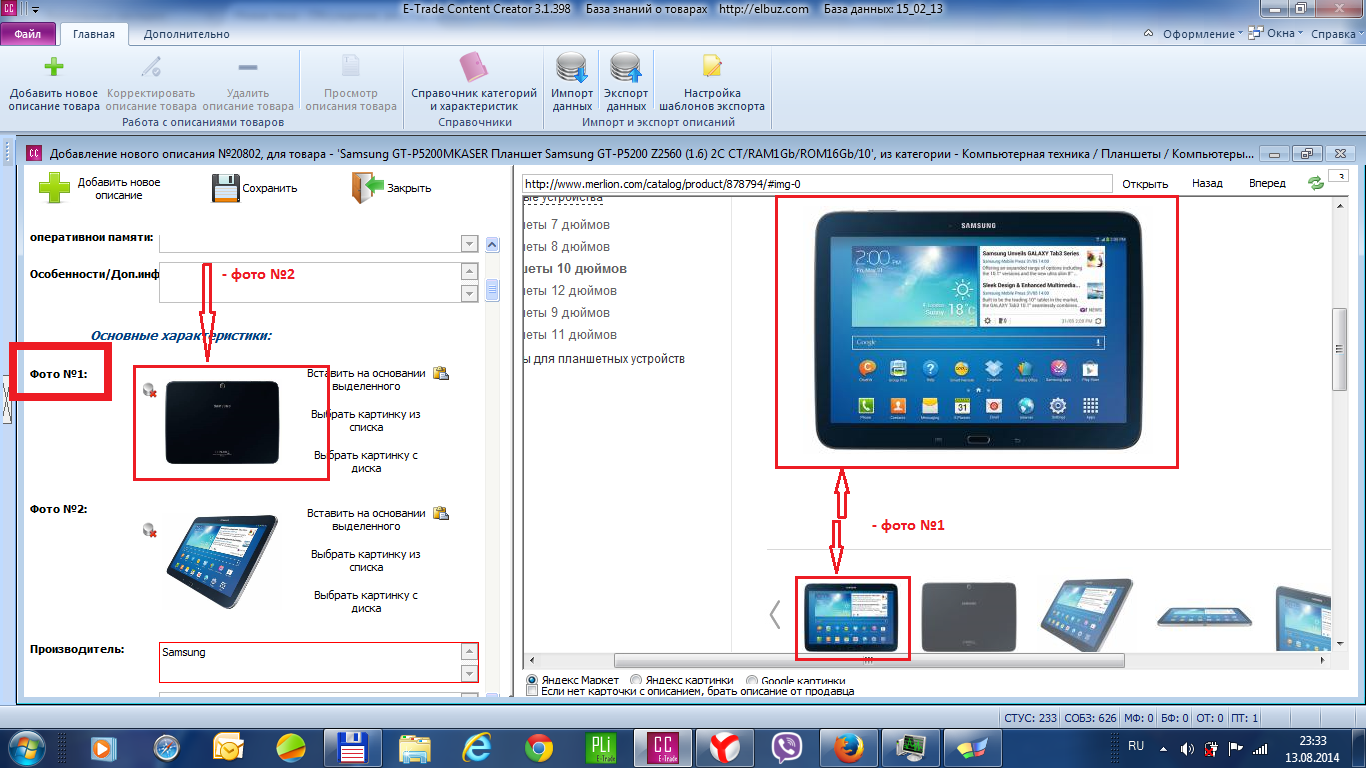Expand the оперативной памяти dropdown arrow
The width and height of the screenshot is (1366, 768).
[469, 244]
